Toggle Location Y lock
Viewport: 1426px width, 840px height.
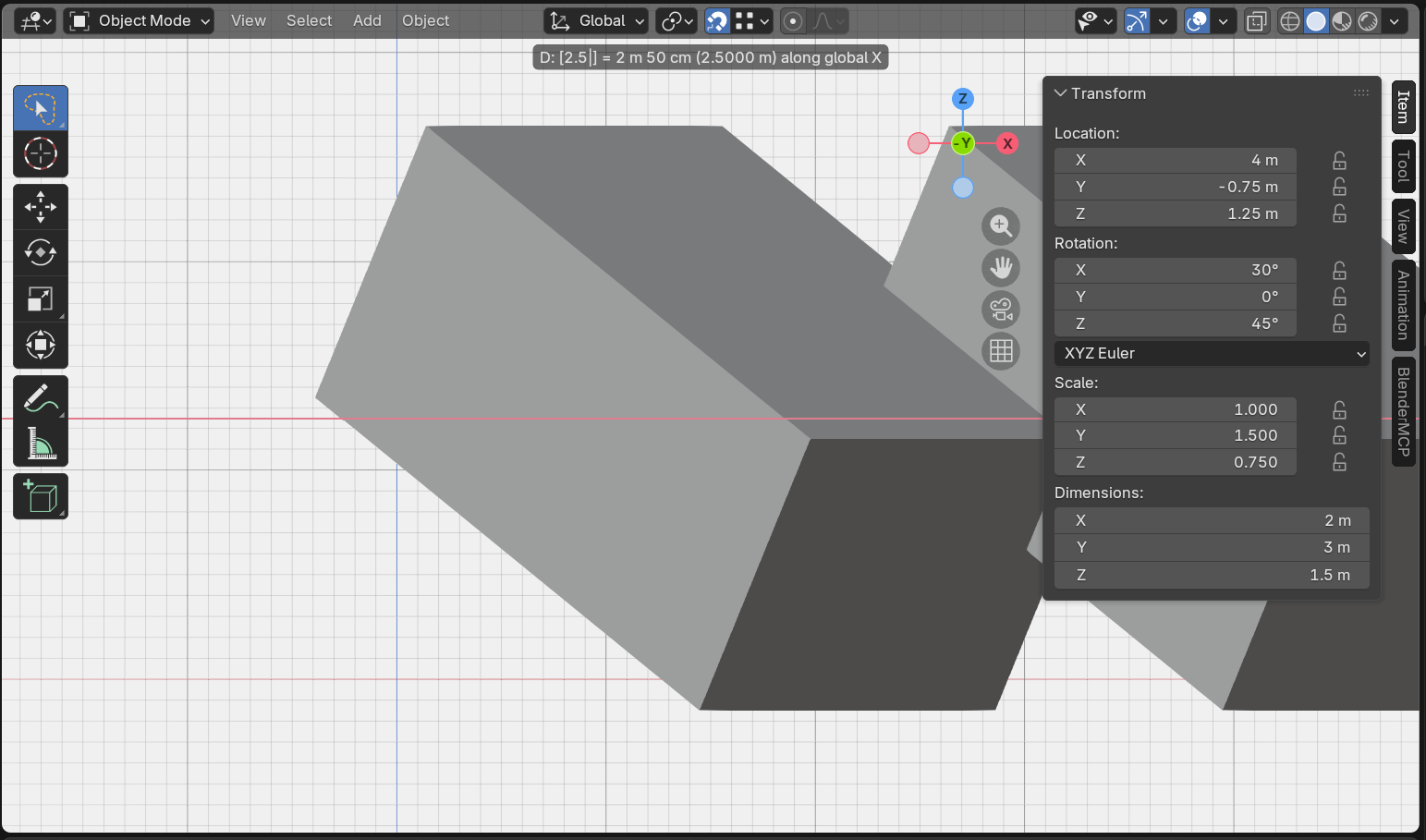[x=1339, y=188]
